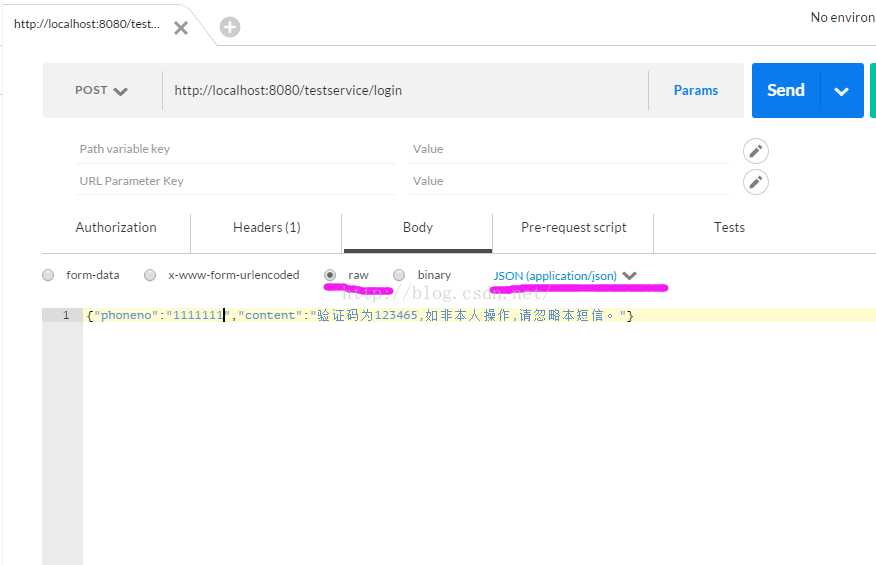Switch to the Headers (1) tab

pyautogui.click(x=266, y=227)
